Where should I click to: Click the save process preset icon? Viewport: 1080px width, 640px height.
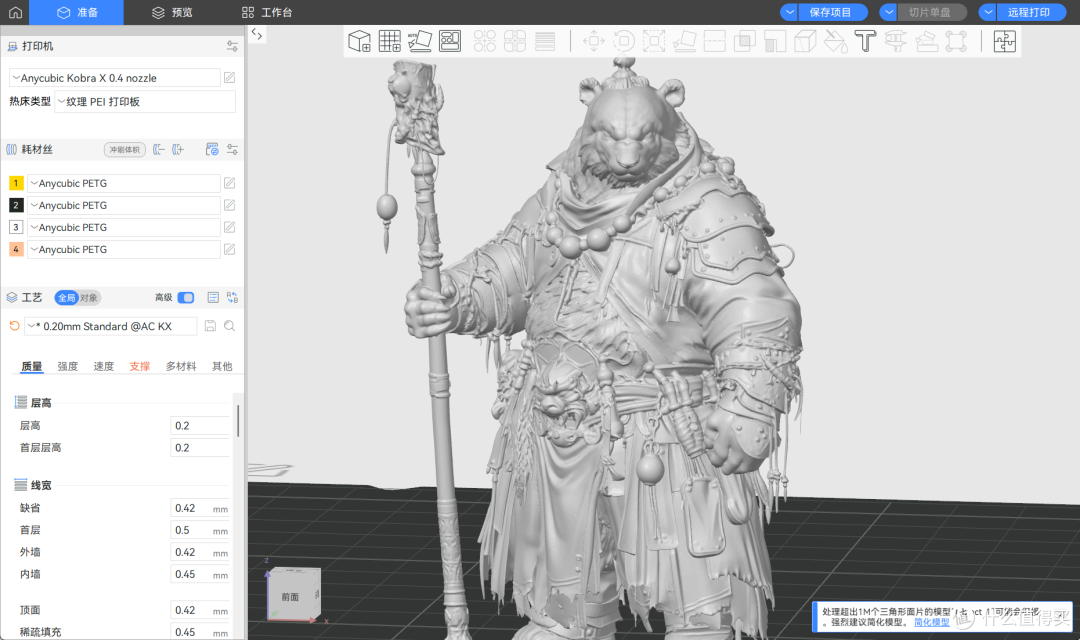[x=211, y=326]
